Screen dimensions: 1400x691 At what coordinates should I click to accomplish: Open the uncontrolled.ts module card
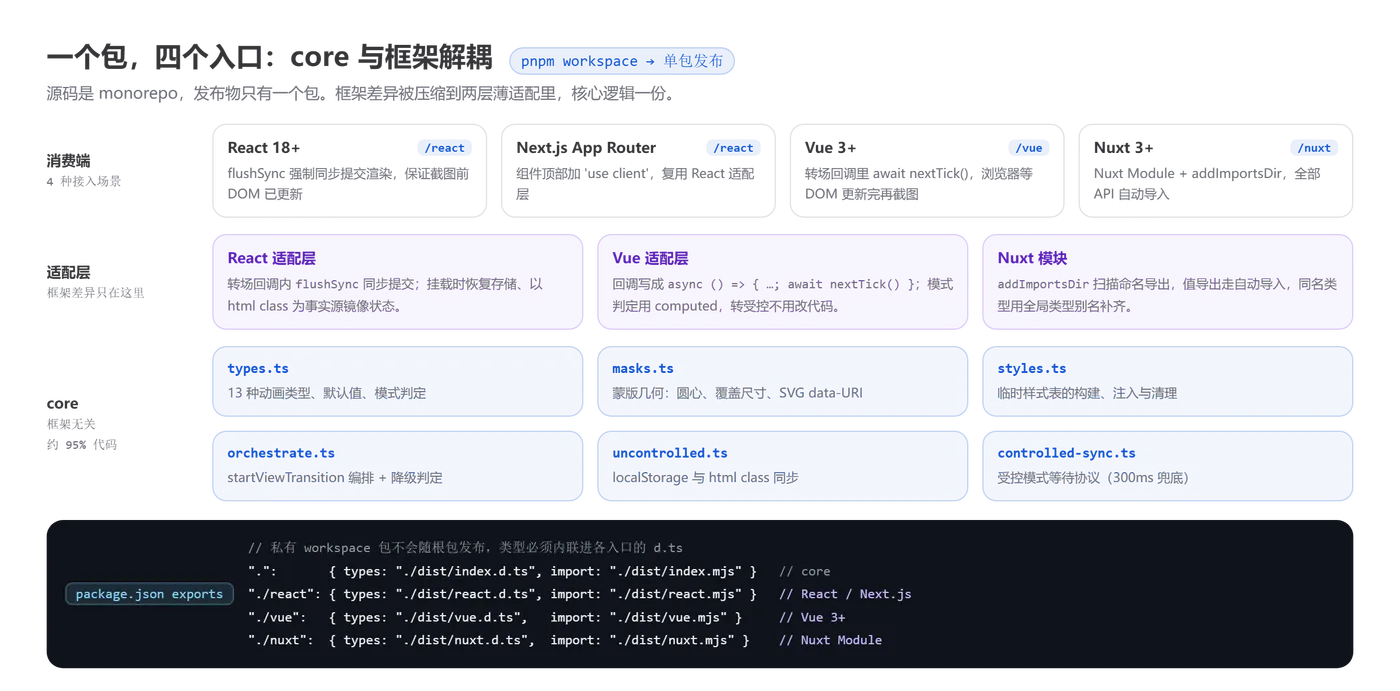pyautogui.click(x=783, y=466)
